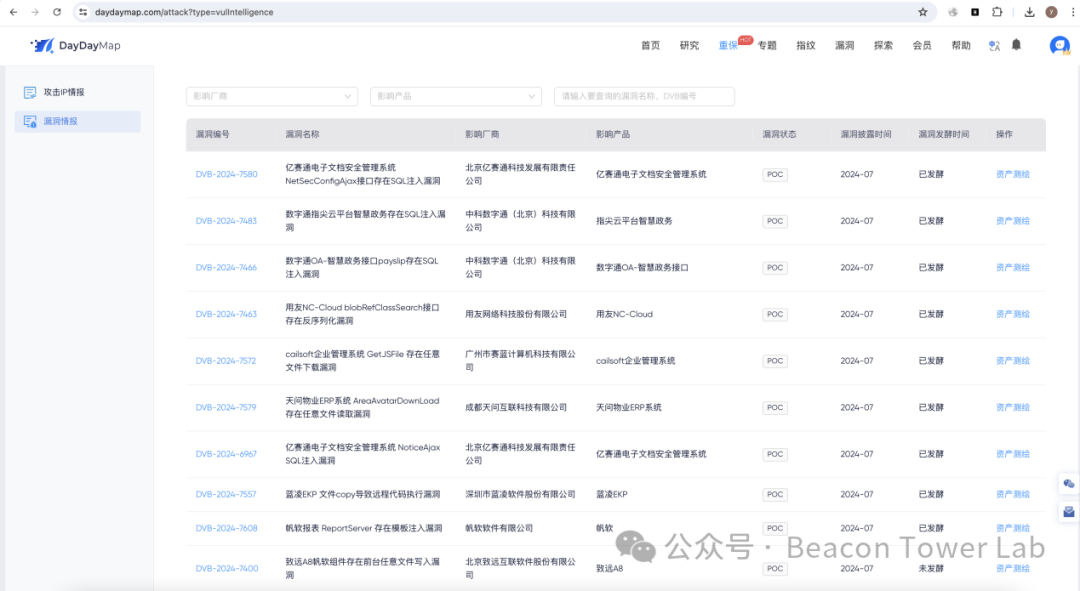Click POC tag in DVB-2024-7579 row
The height and width of the screenshot is (591, 1080).
point(775,408)
